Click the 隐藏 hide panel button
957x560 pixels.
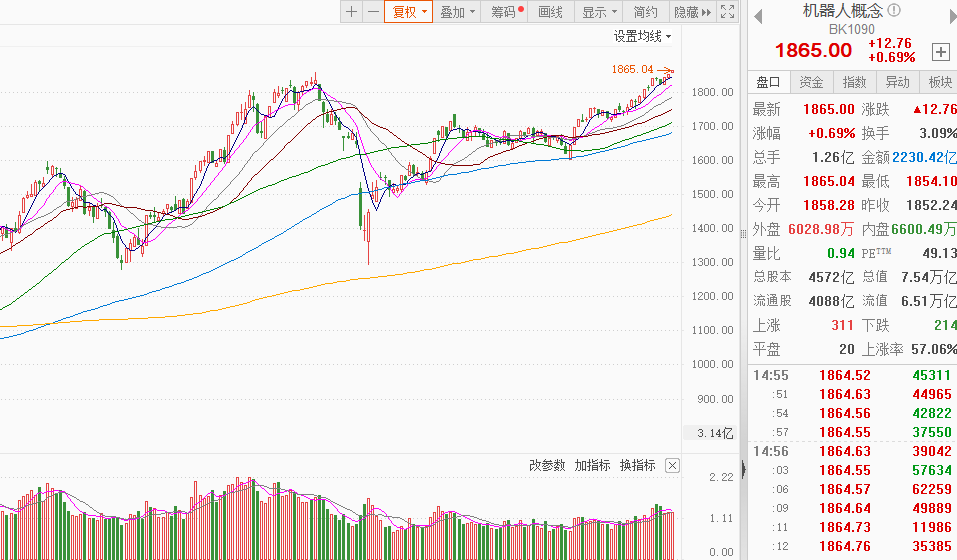[691, 12]
